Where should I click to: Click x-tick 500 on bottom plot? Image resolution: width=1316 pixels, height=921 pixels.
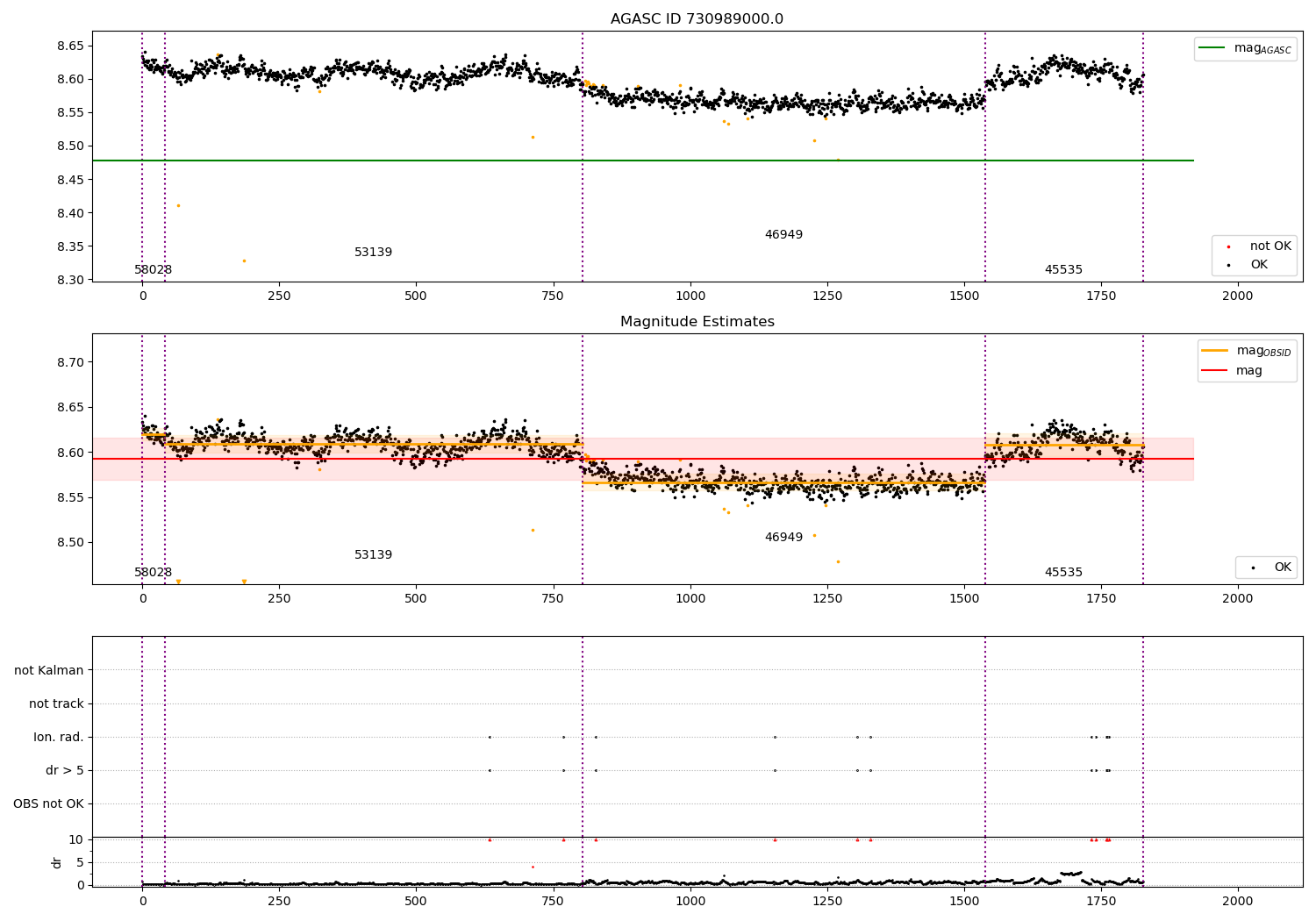(416, 902)
